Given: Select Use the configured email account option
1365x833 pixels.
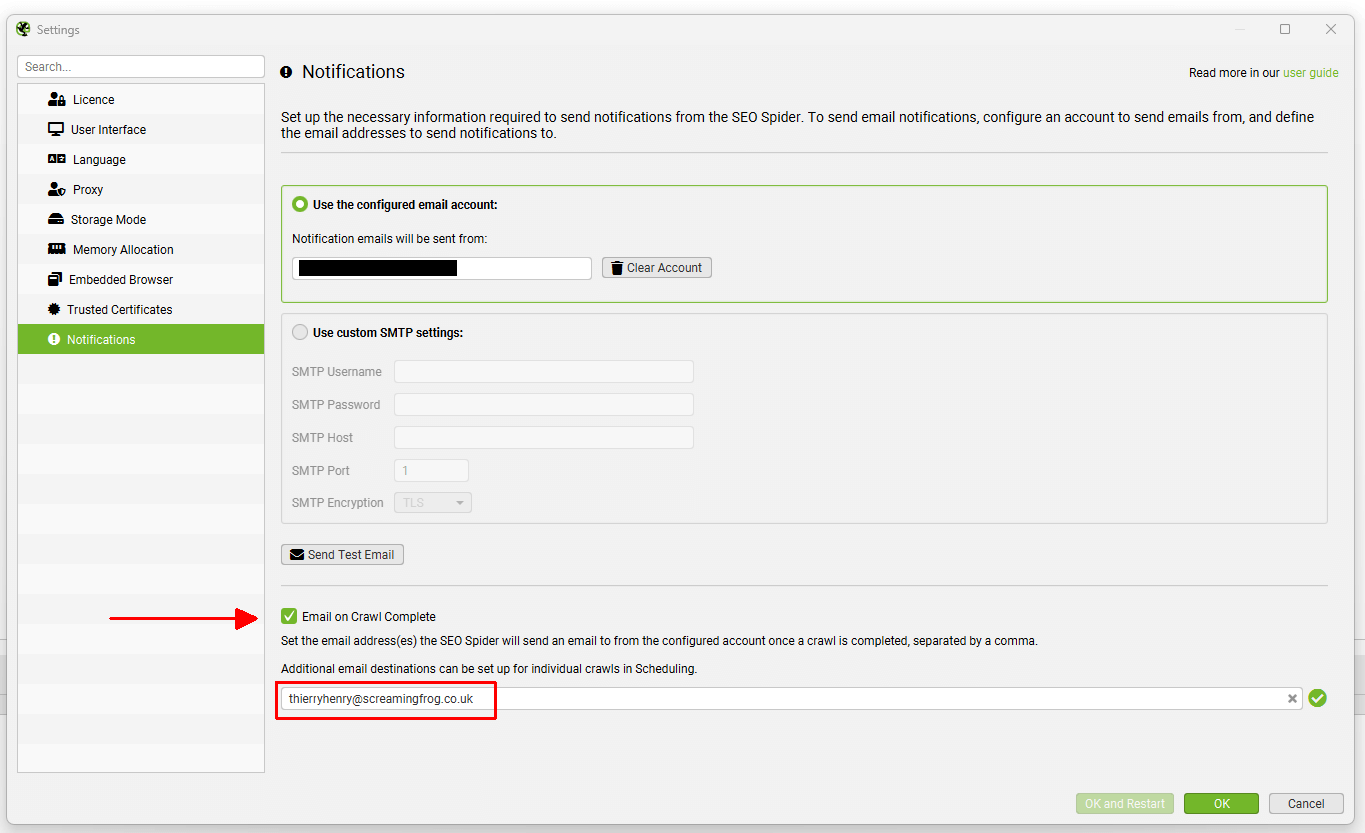Looking at the screenshot, I should click(299, 203).
